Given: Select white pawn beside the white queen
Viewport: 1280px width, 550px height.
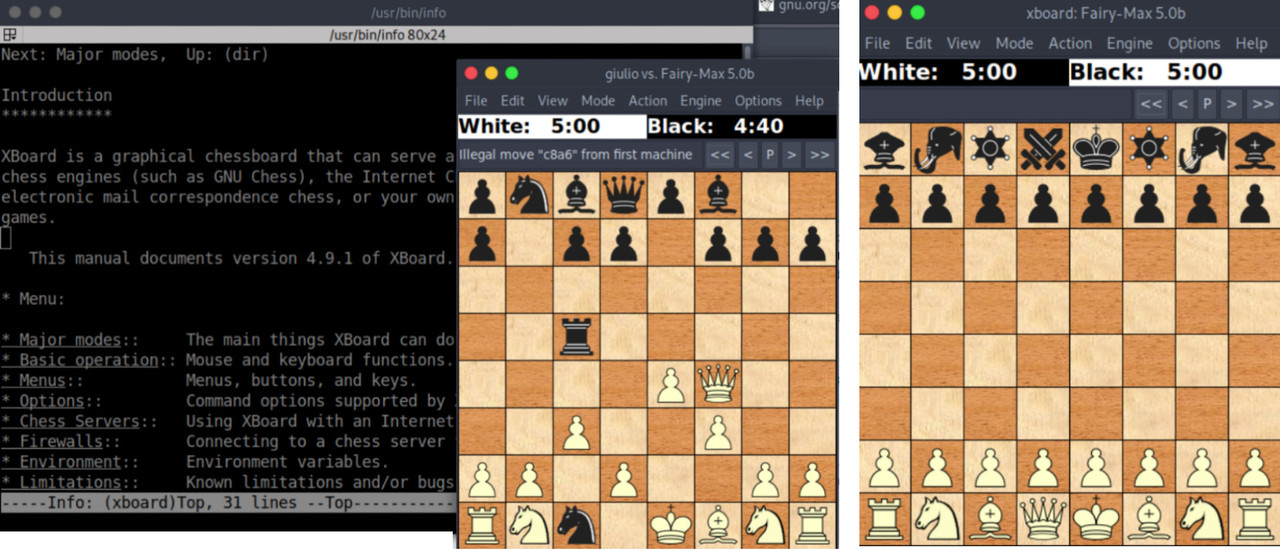Looking at the screenshot, I should click(670, 386).
